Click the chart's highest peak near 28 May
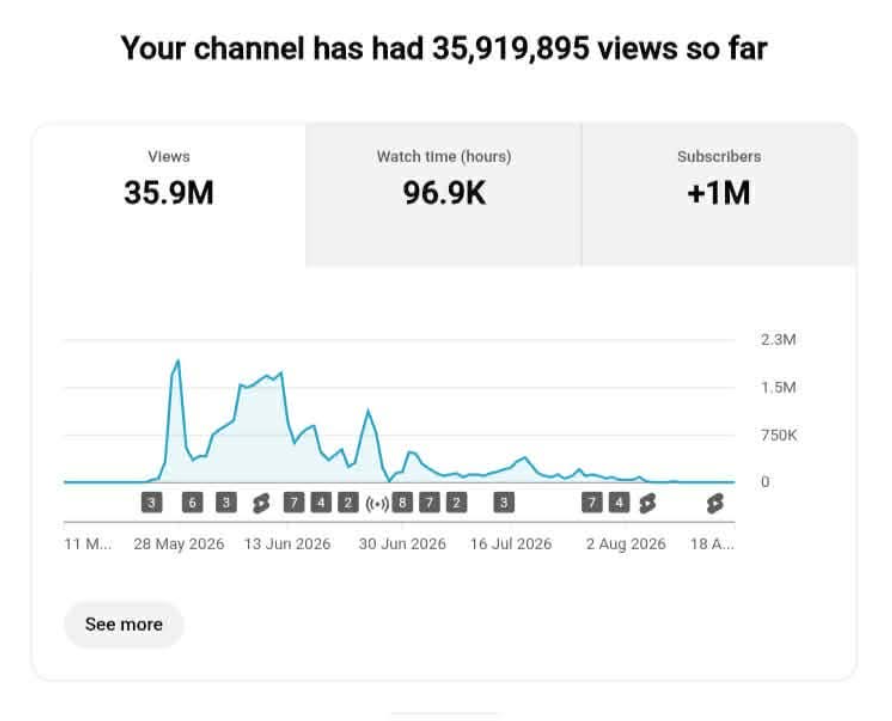 pos(178,361)
